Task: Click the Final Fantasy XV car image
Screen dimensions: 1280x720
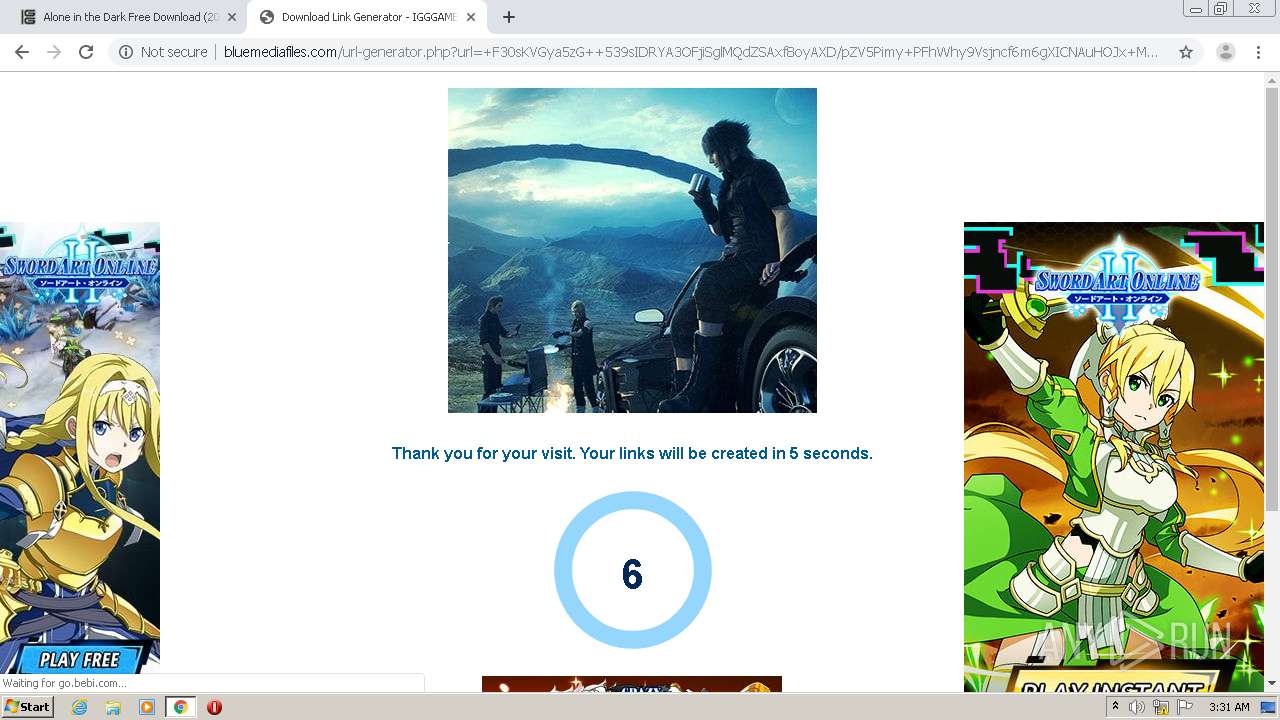Action: [x=632, y=250]
